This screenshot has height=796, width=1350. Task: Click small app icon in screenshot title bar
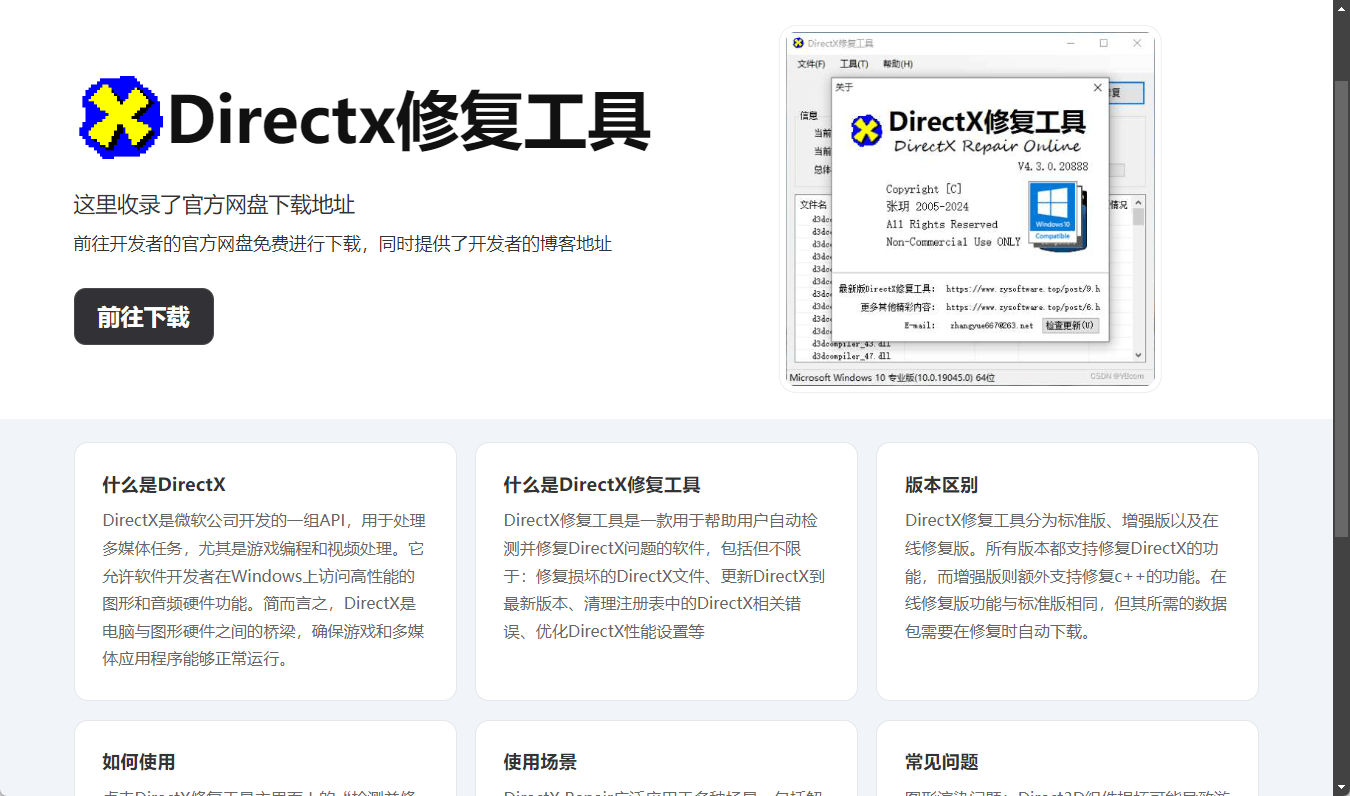[798, 43]
